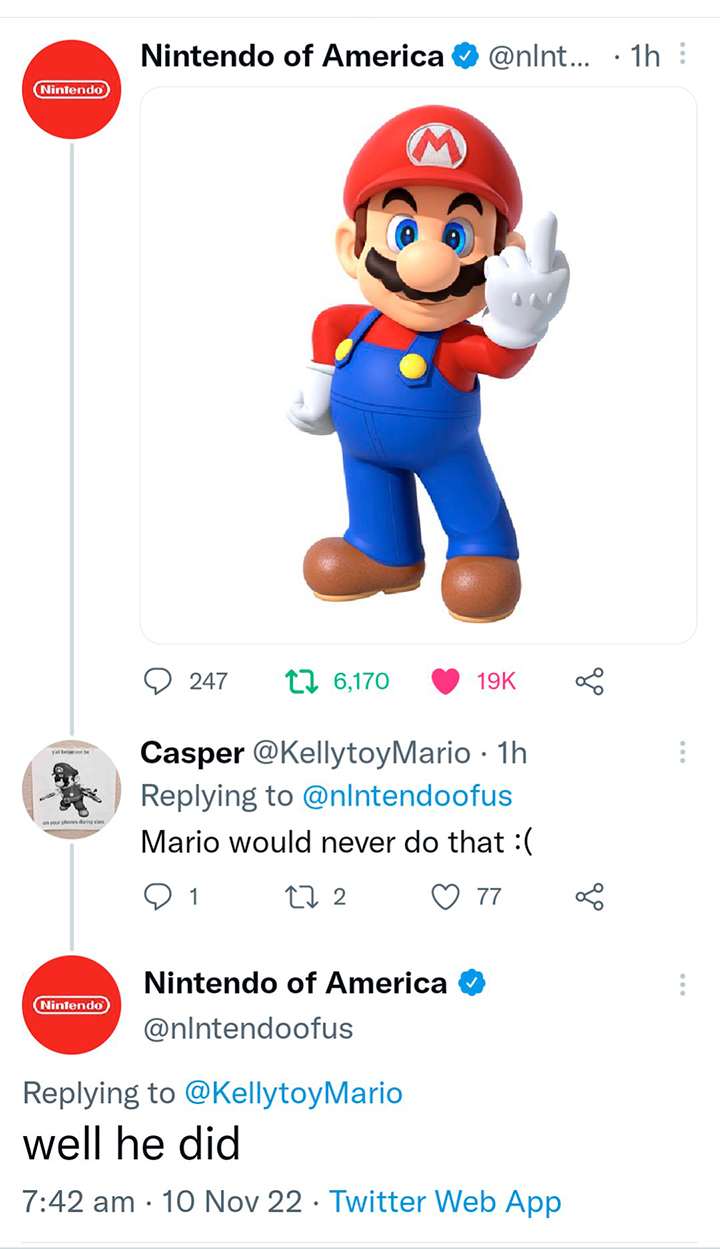Click the @KellytoyMario mention link
The width and height of the screenshot is (720, 1249).
293,1093
